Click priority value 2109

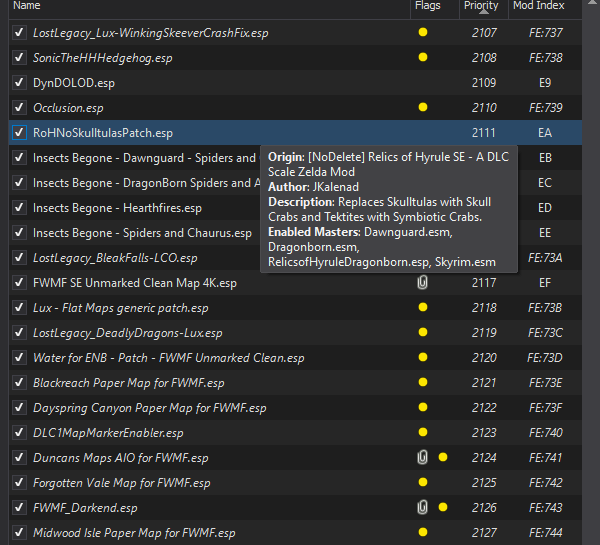point(484,83)
